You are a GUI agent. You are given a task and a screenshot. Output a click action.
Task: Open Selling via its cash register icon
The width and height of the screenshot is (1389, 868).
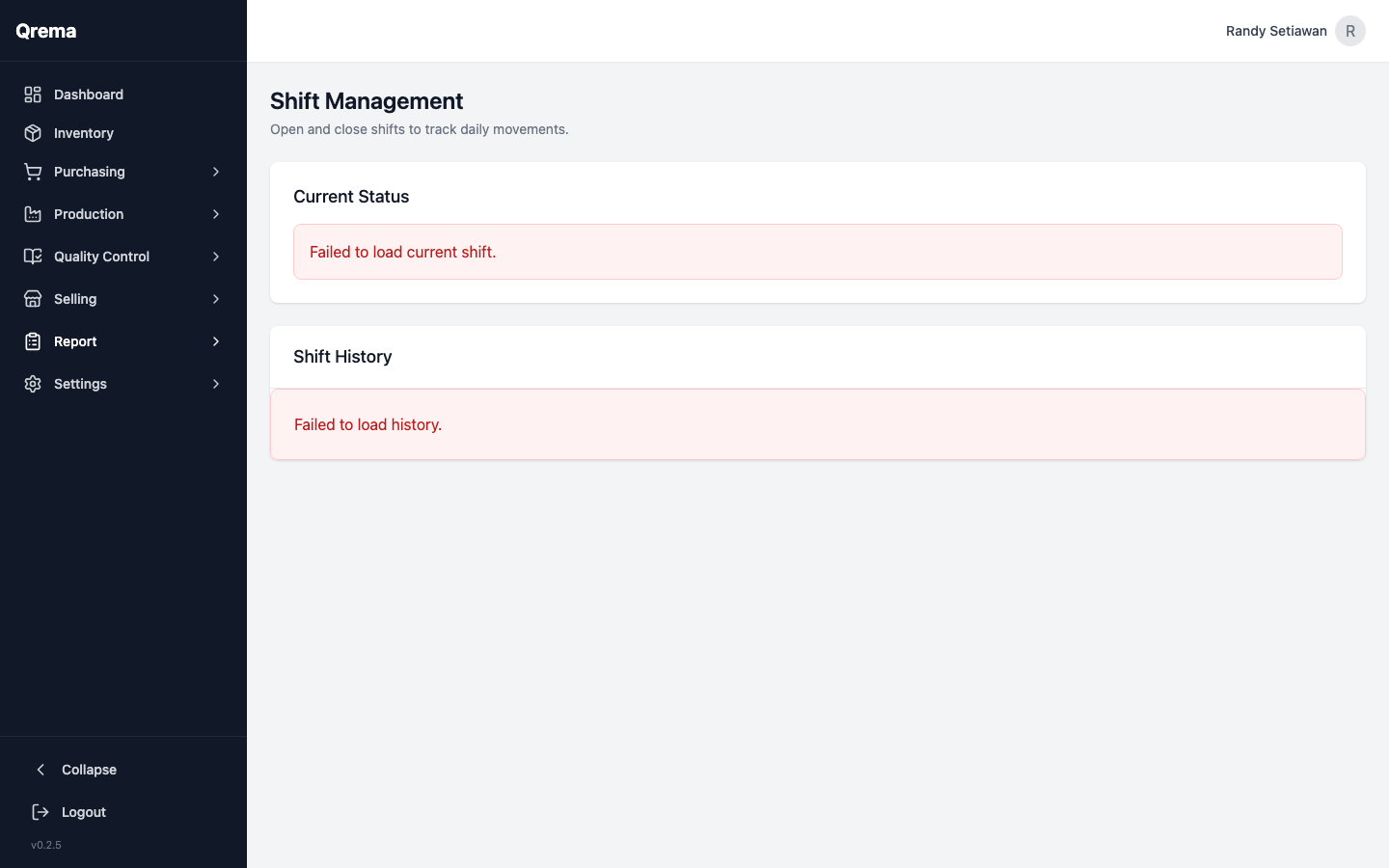(32, 298)
